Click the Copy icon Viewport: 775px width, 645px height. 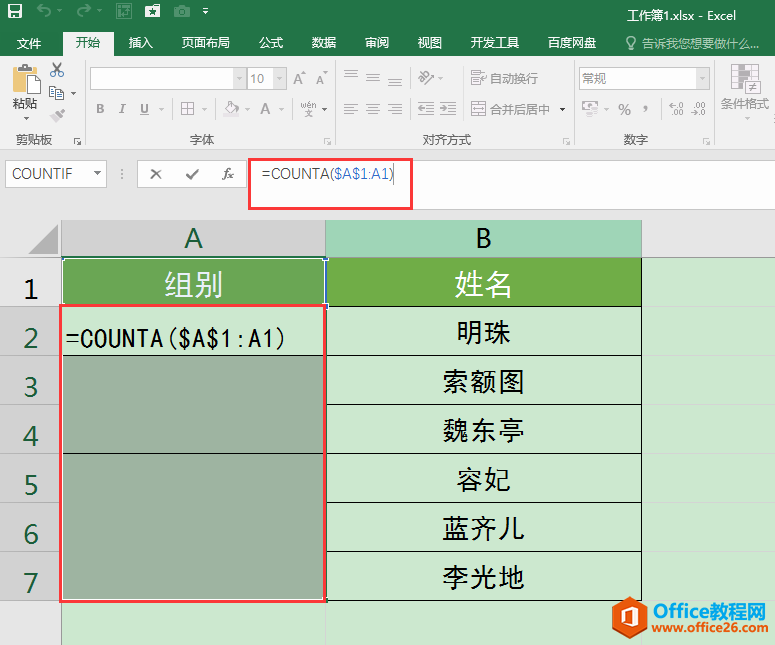click(56, 93)
